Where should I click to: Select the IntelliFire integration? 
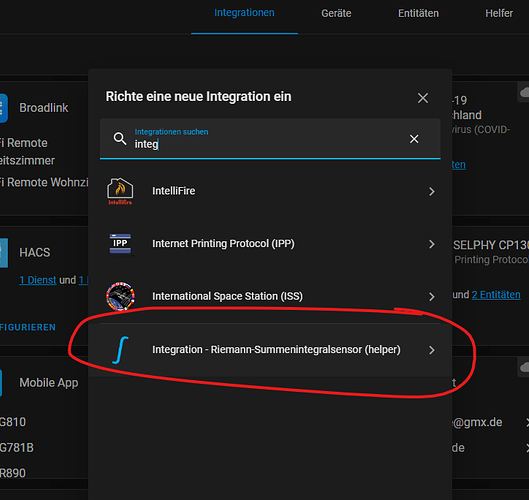(x=270, y=191)
